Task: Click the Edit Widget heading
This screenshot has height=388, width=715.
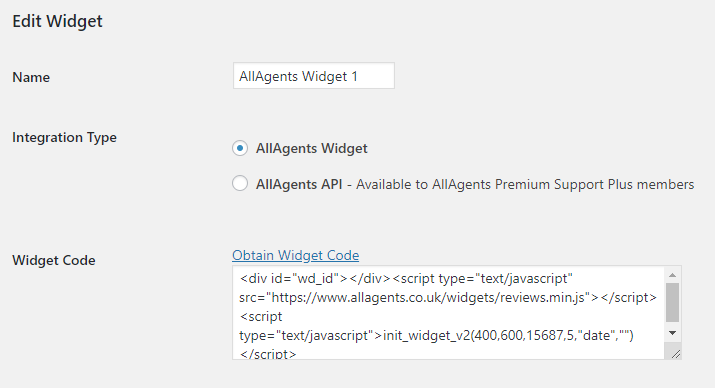Action: [x=57, y=21]
